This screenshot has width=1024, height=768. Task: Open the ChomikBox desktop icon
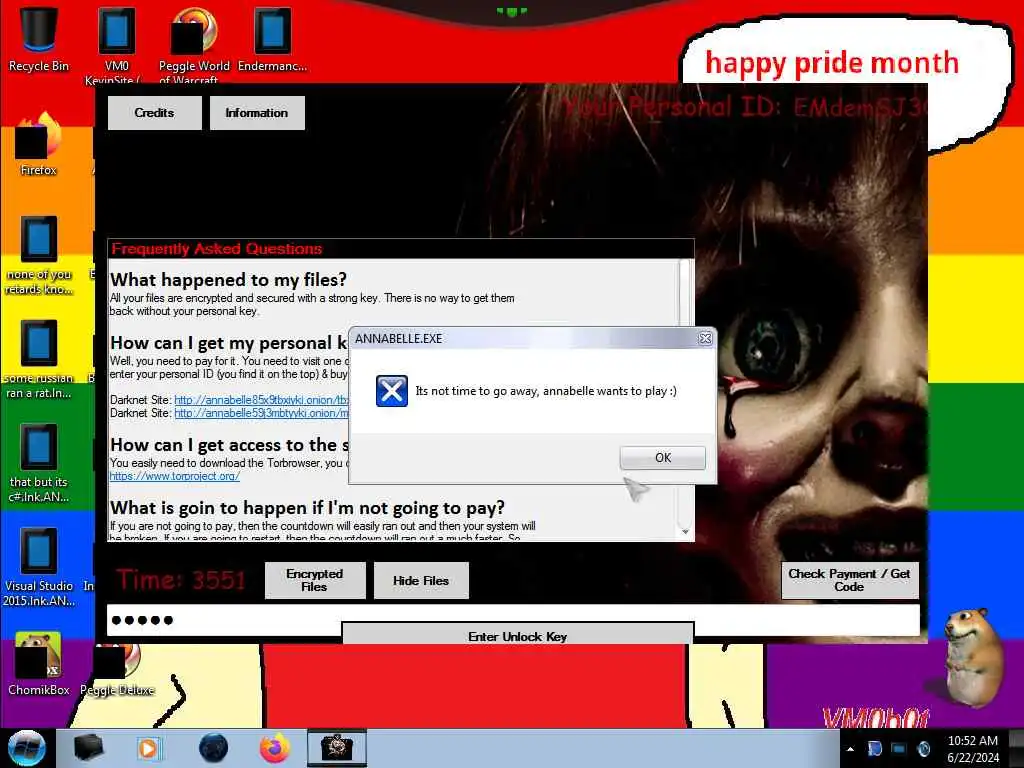[39, 664]
